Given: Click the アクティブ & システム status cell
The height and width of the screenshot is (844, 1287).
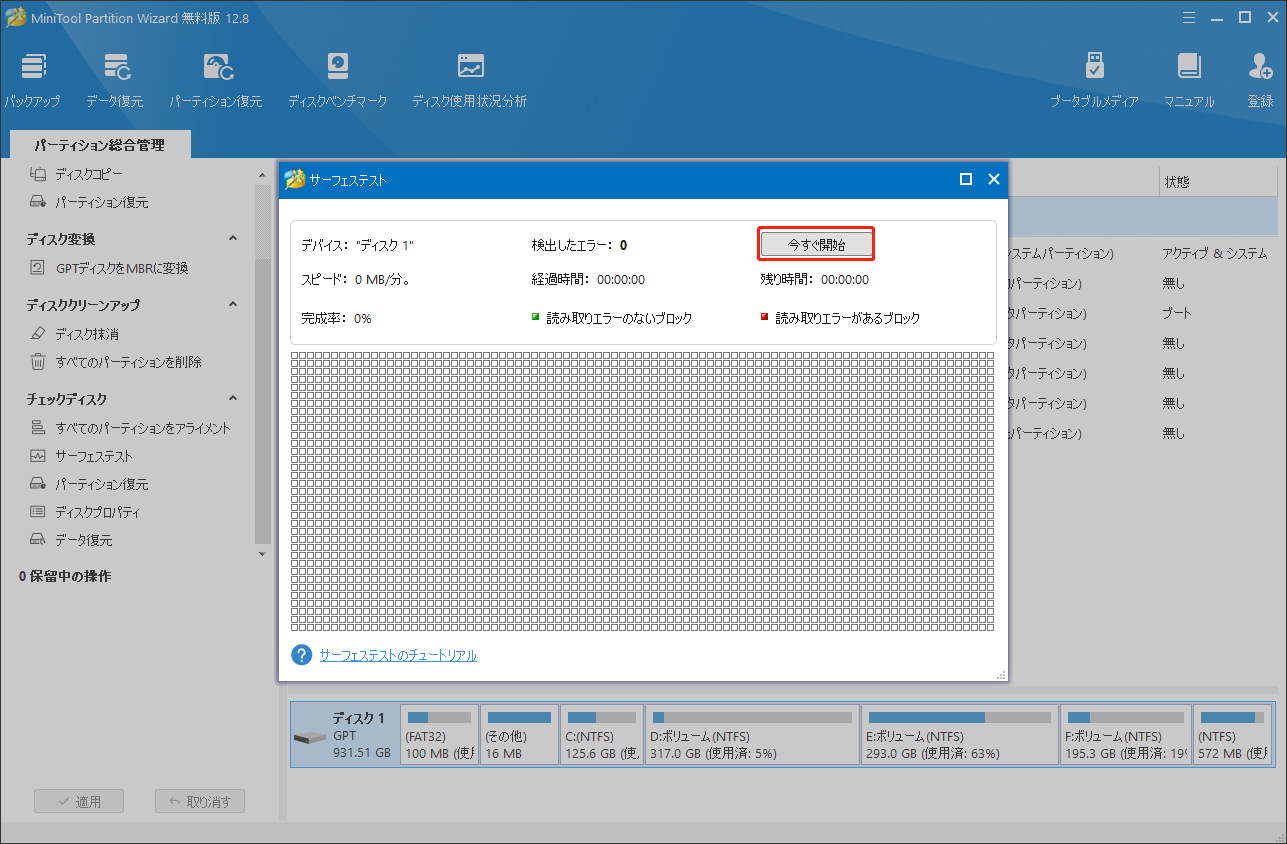Looking at the screenshot, I should pyautogui.click(x=1214, y=254).
